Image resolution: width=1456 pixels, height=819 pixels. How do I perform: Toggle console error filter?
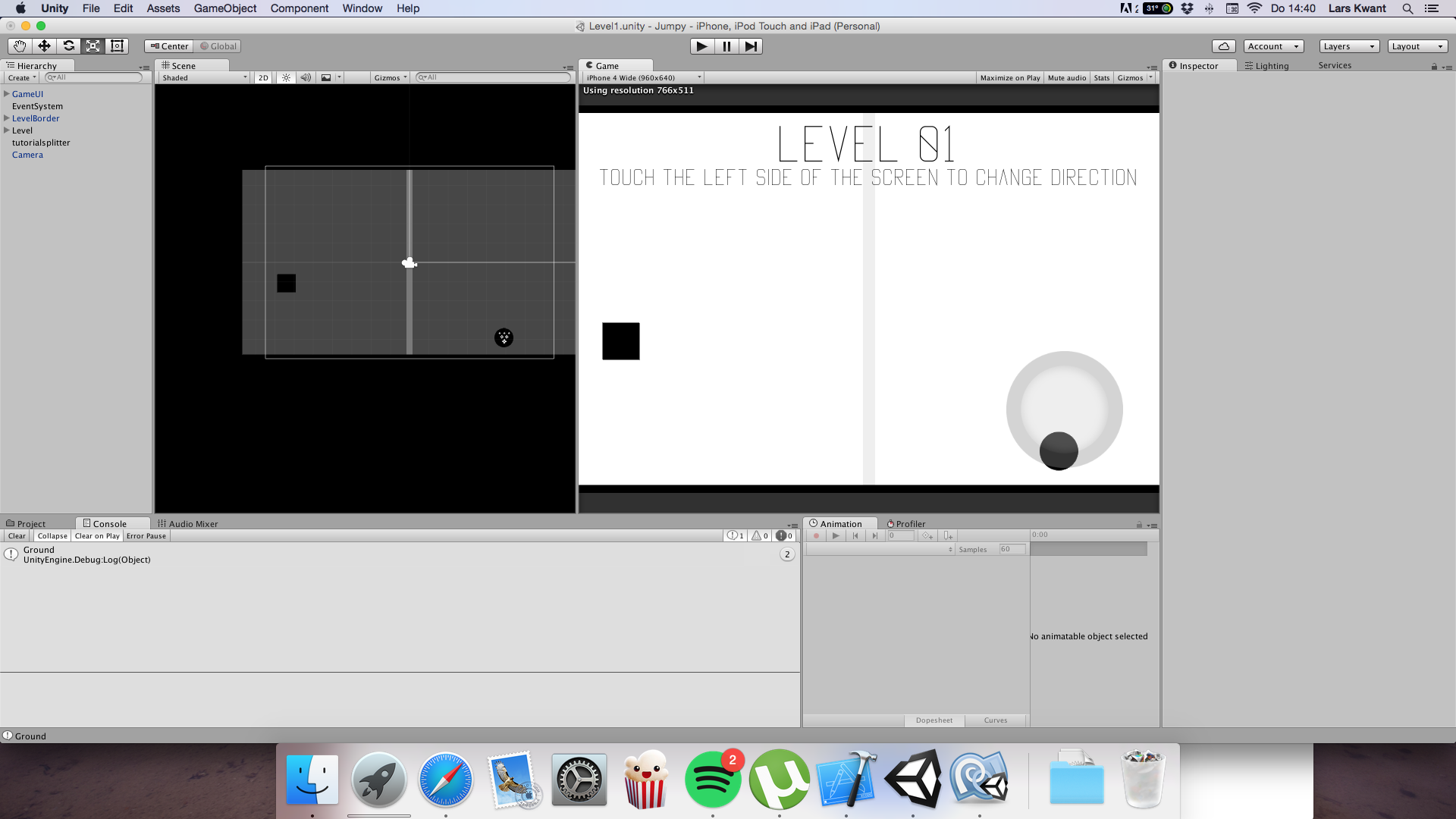[x=784, y=535]
